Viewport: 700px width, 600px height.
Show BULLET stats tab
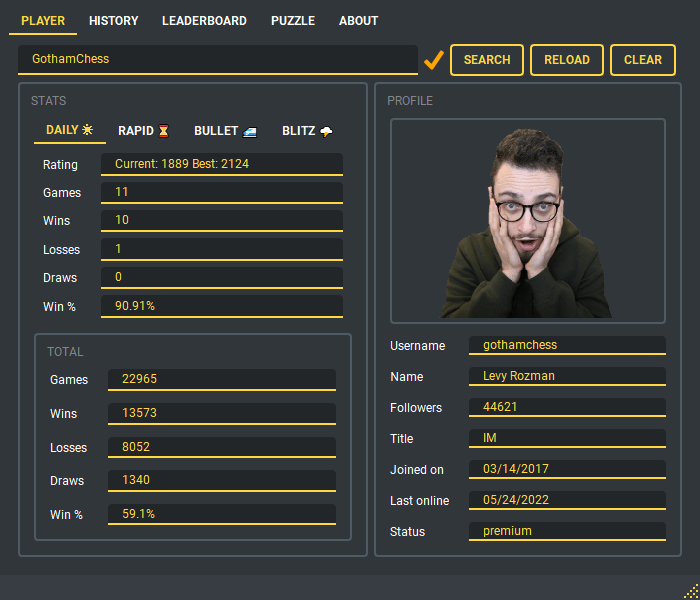(225, 130)
